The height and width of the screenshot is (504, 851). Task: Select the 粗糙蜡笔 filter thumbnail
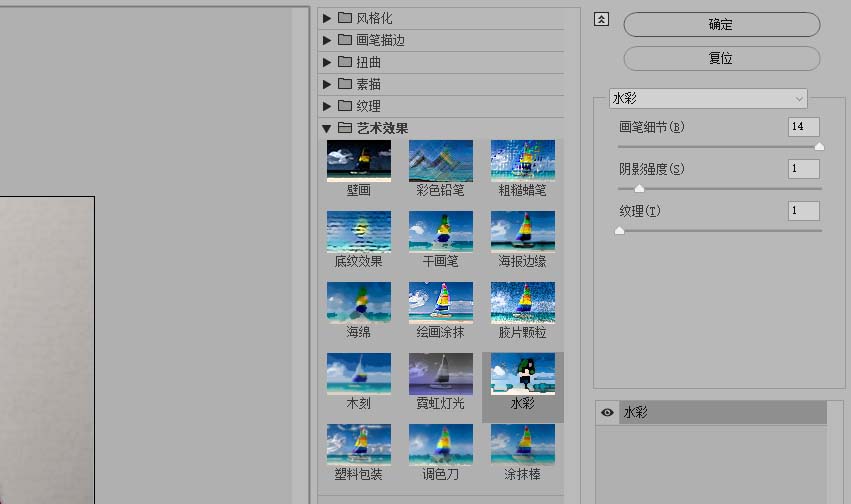523,161
